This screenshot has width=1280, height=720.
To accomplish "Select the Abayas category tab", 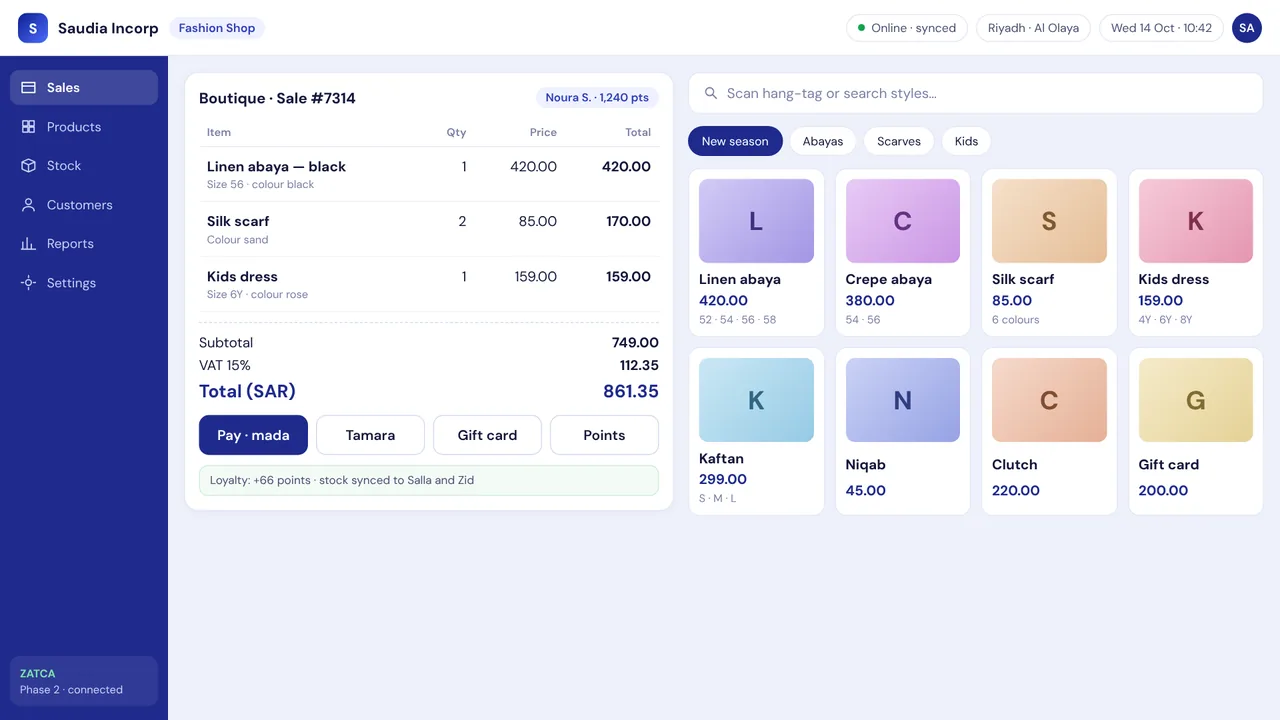I will 823,141.
